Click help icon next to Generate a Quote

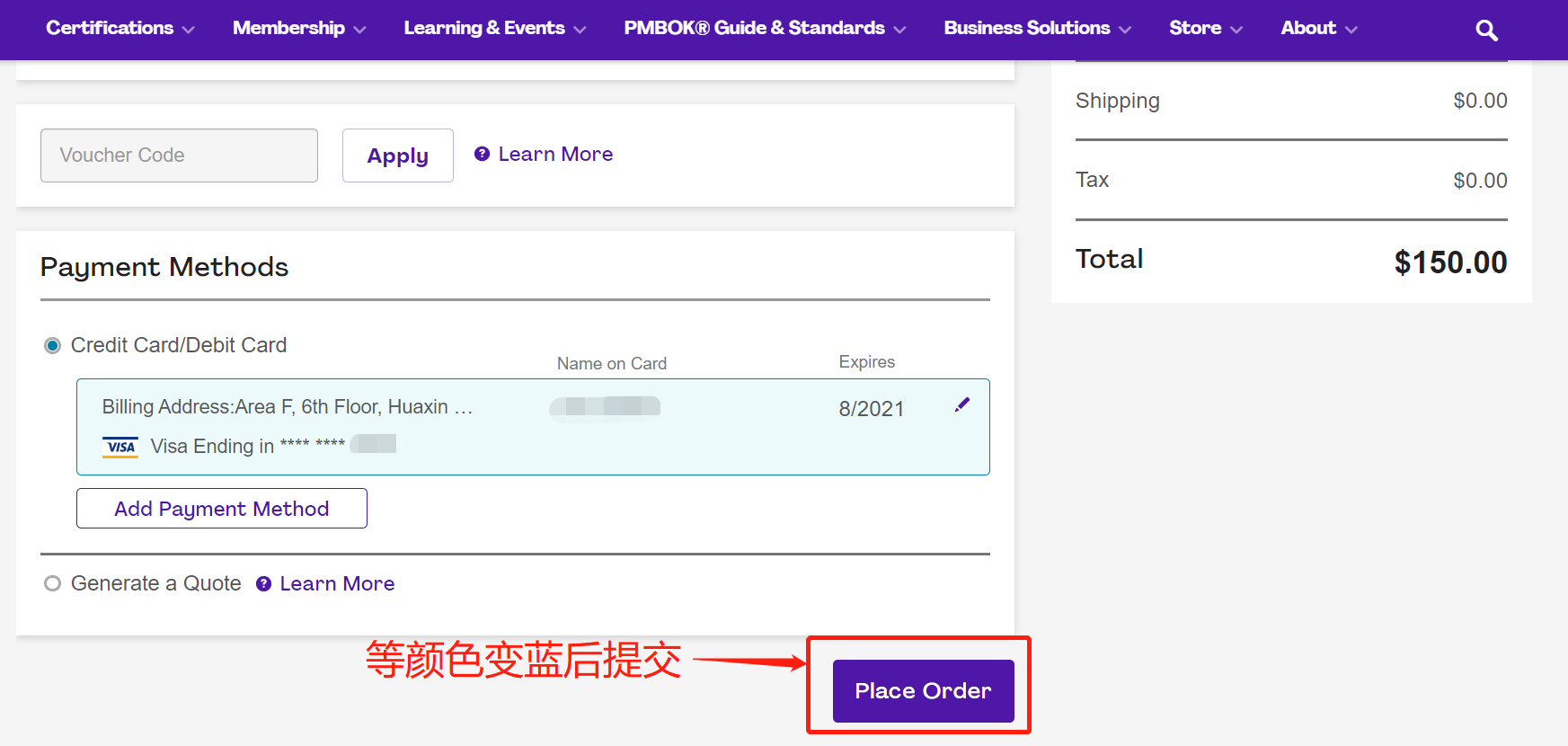point(263,584)
